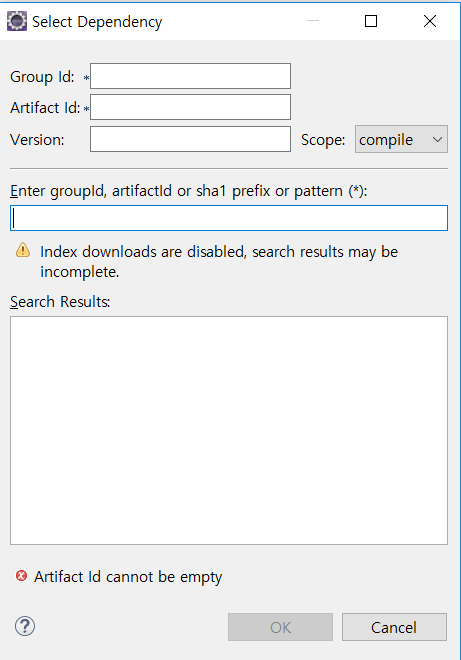Close the Select Dependency dialog window
Screen dimensions: 461x660
pos(430,21)
